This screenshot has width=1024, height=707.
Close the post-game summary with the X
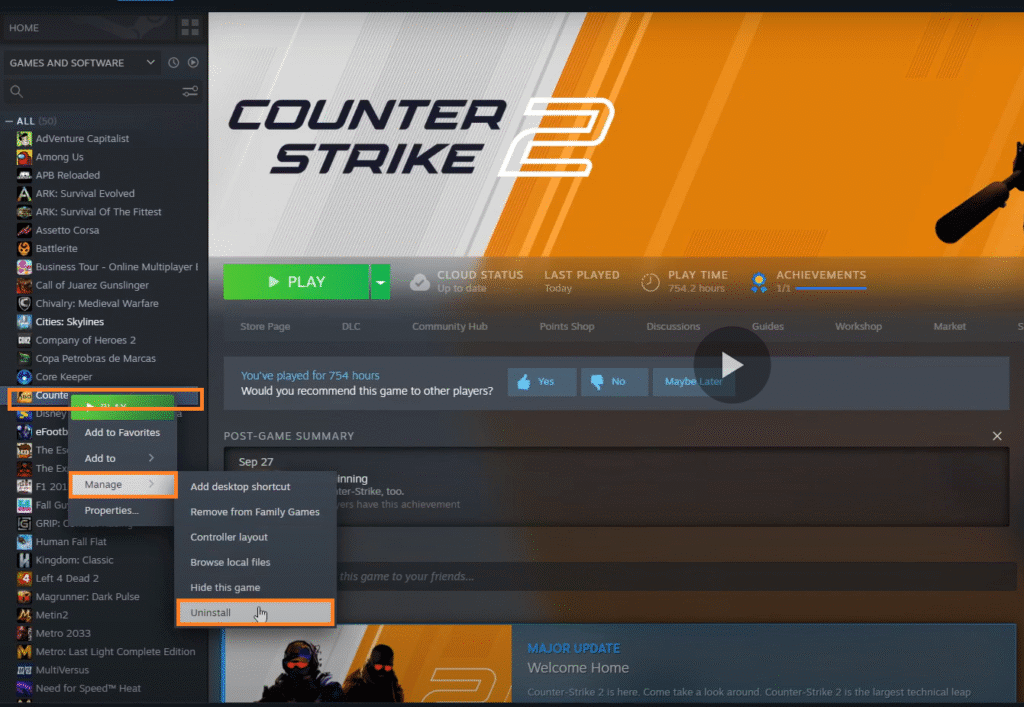coord(997,436)
